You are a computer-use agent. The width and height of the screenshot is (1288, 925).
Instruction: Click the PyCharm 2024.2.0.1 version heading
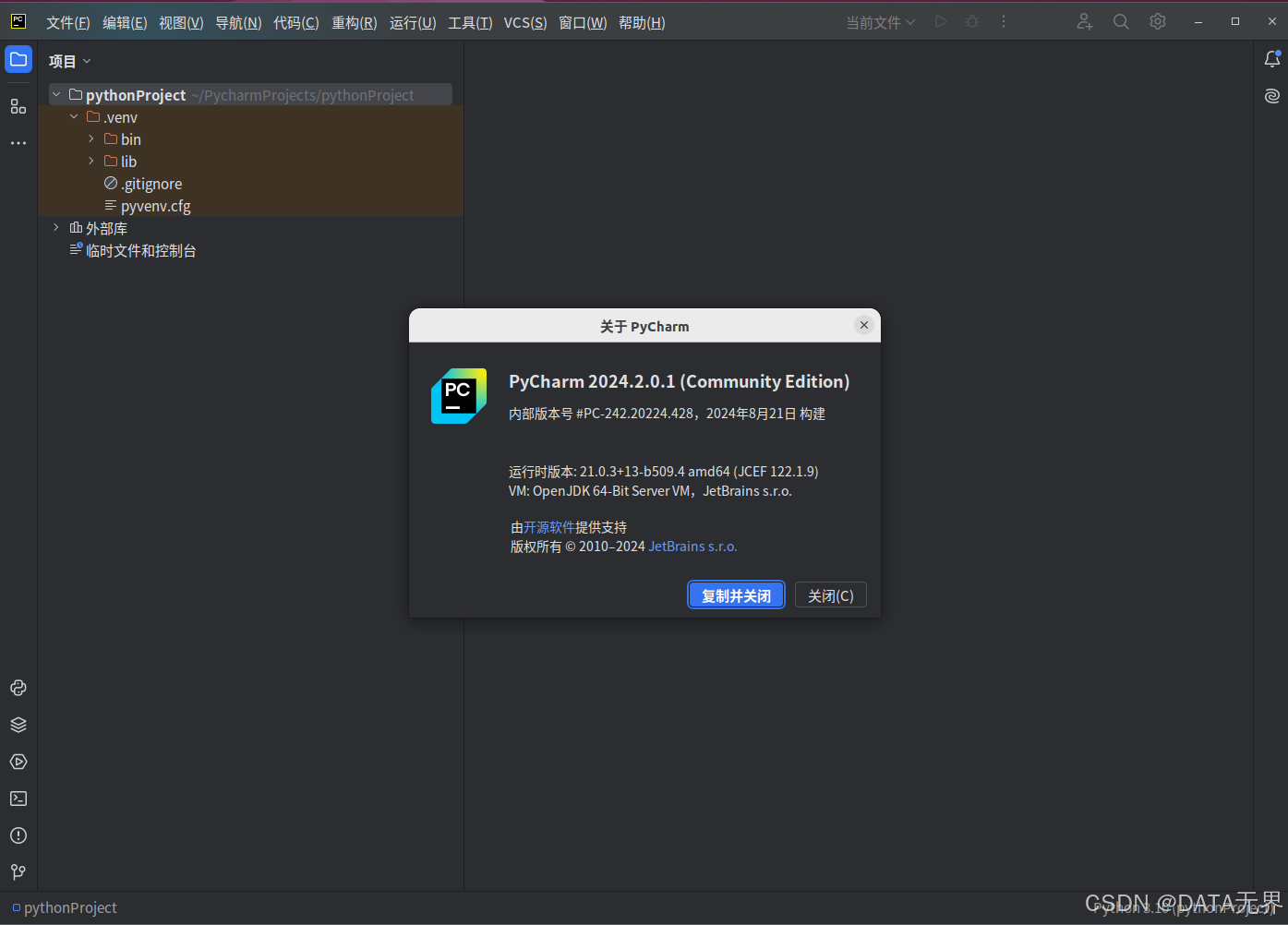(x=679, y=381)
